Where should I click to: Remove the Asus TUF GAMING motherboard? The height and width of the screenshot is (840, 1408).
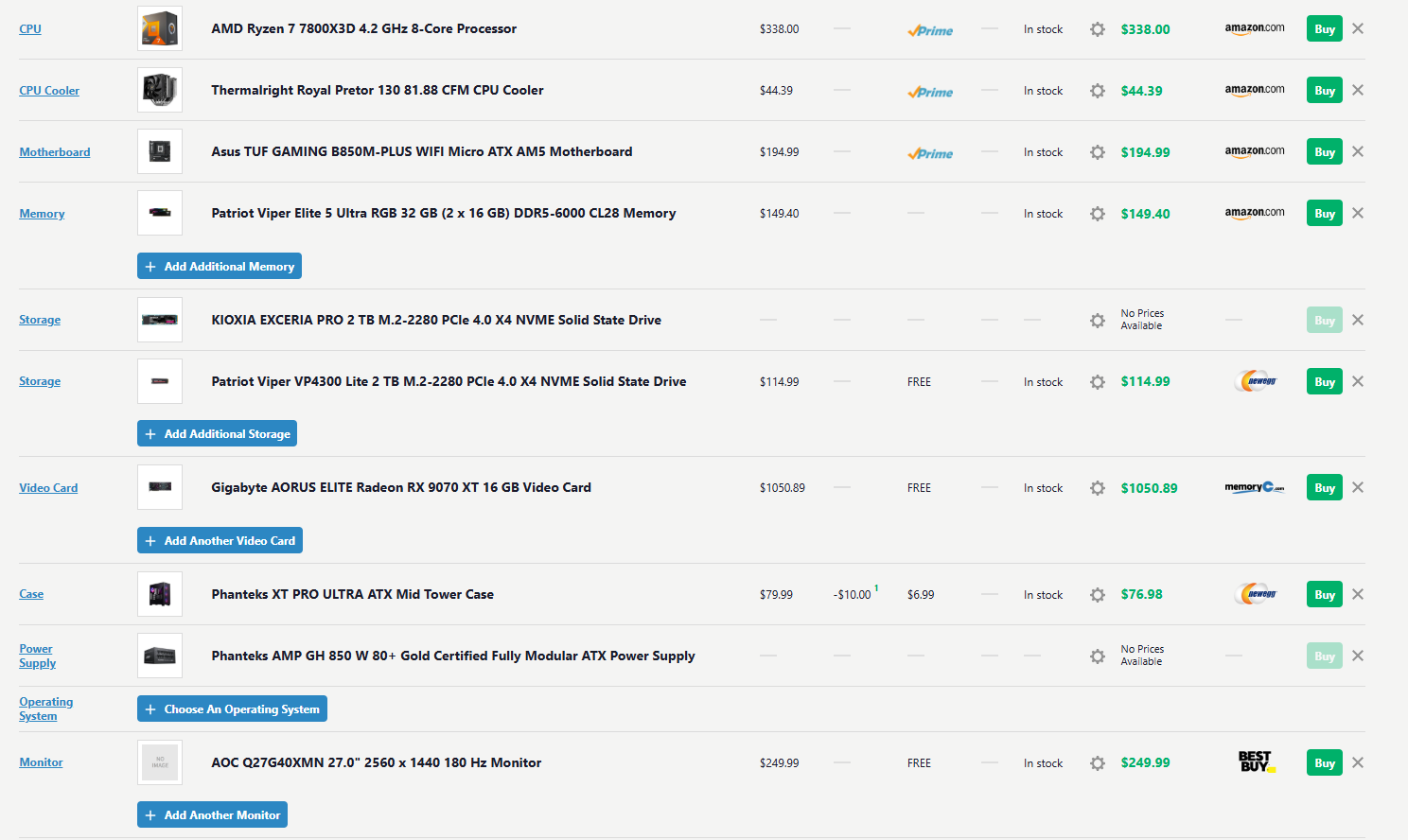1358,151
